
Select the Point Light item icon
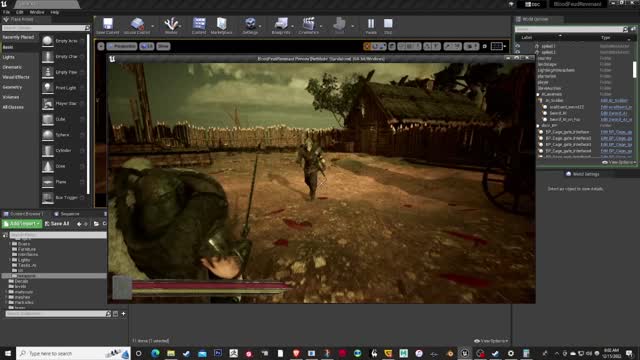point(47,88)
